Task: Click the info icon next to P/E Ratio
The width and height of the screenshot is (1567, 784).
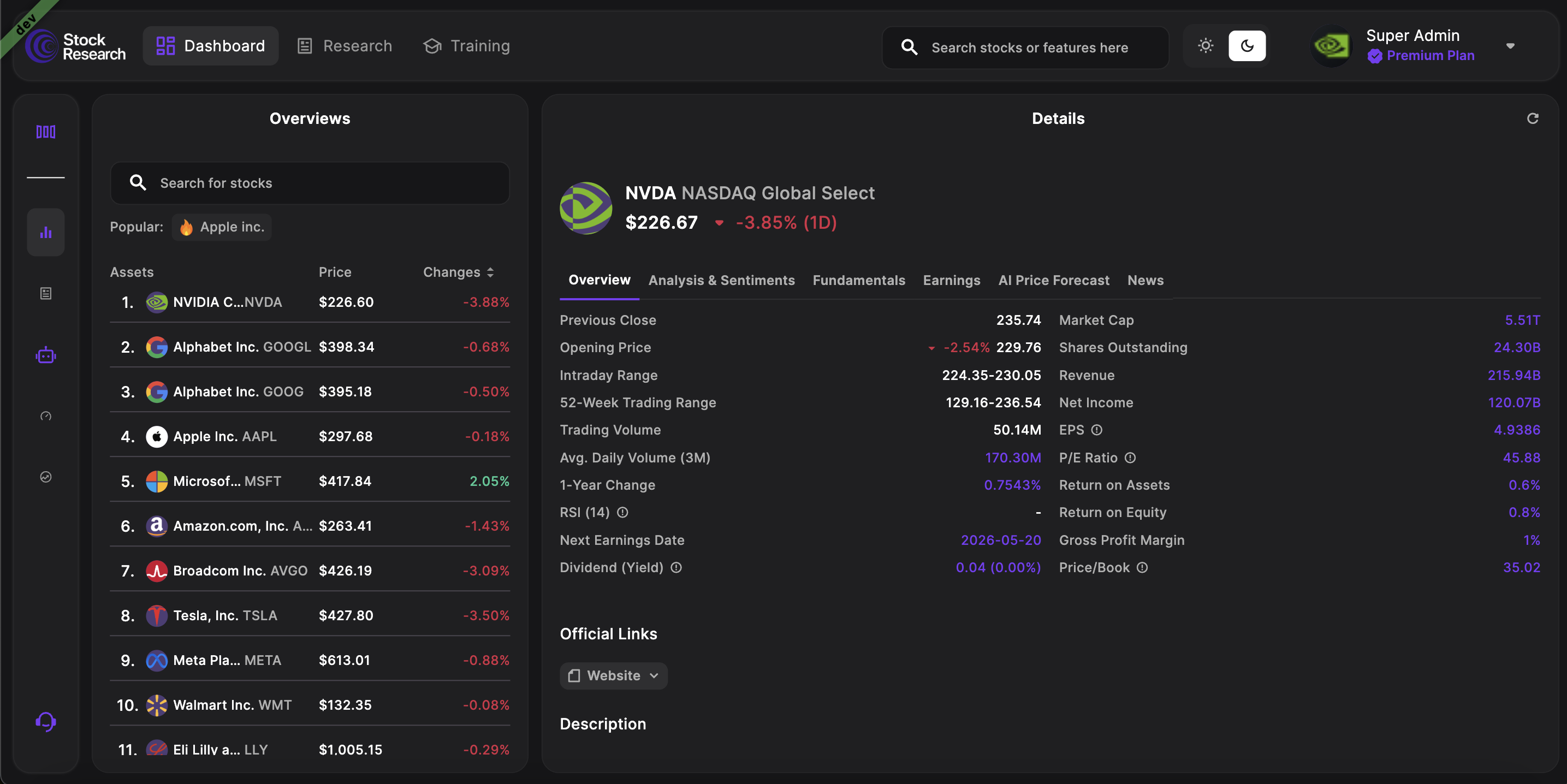Action: coord(1130,458)
